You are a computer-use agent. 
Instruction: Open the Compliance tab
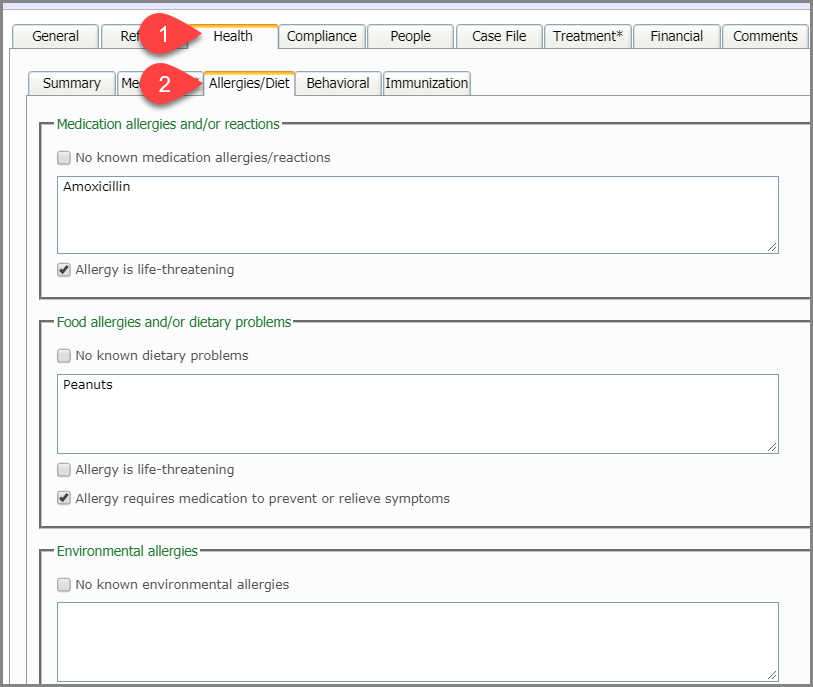coord(321,36)
